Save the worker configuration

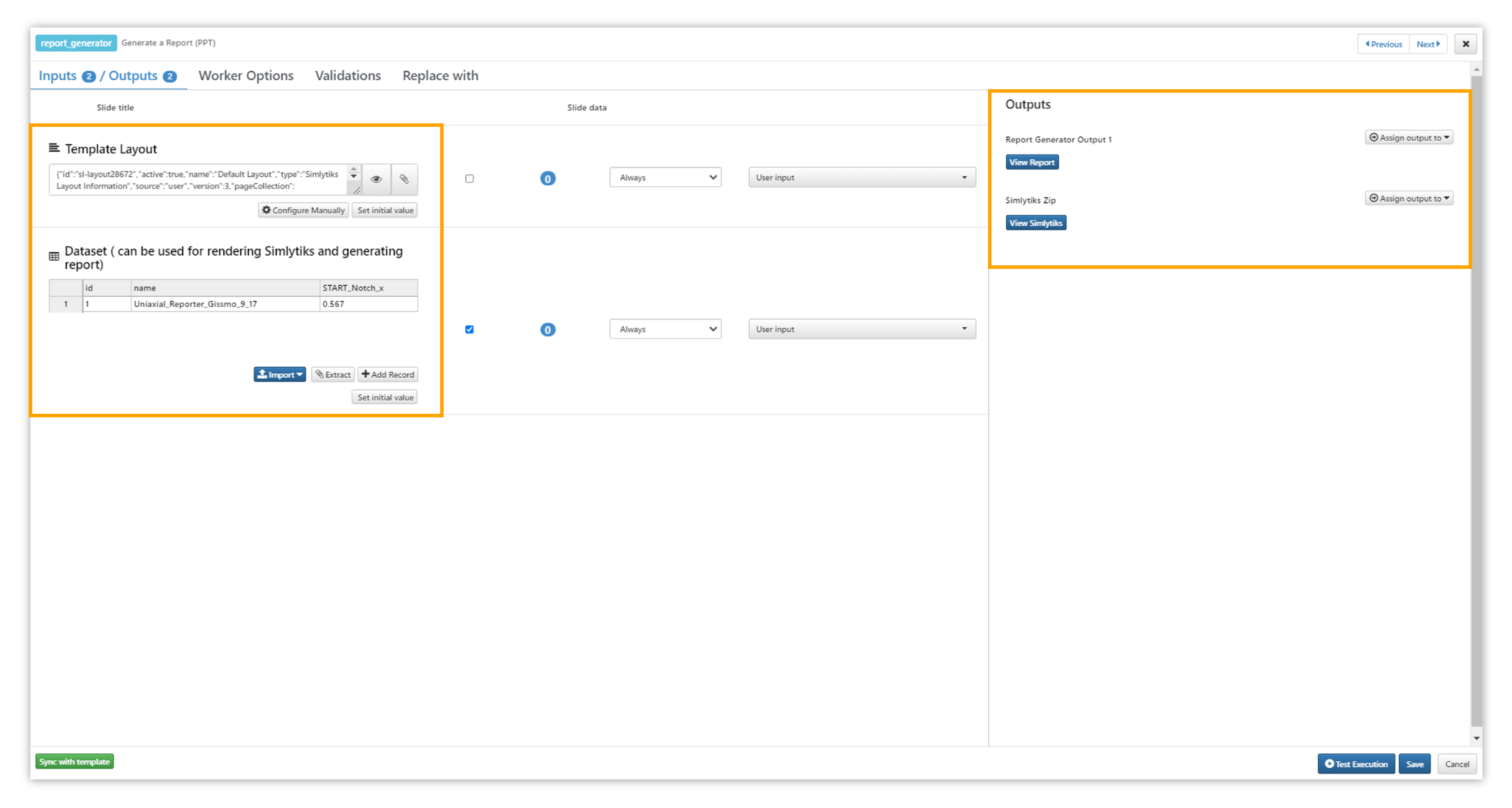click(x=1415, y=764)
